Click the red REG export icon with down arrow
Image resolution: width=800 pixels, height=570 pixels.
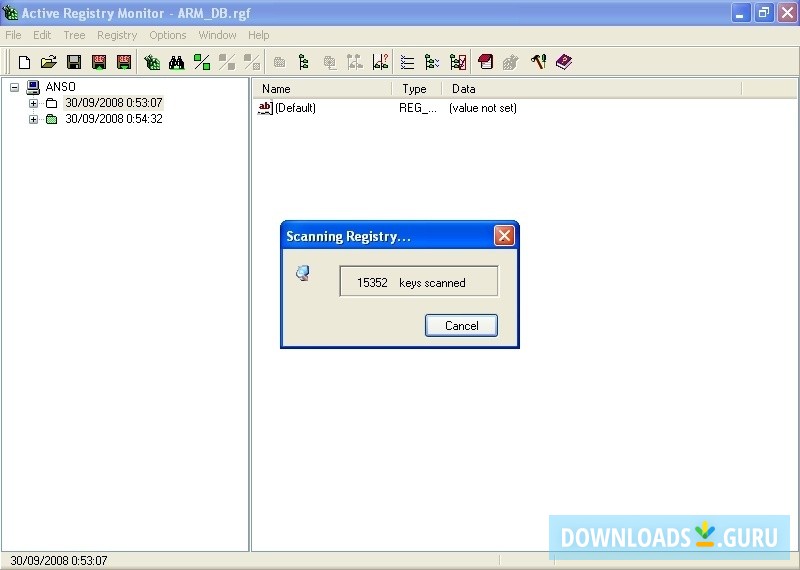coord(124,62)
